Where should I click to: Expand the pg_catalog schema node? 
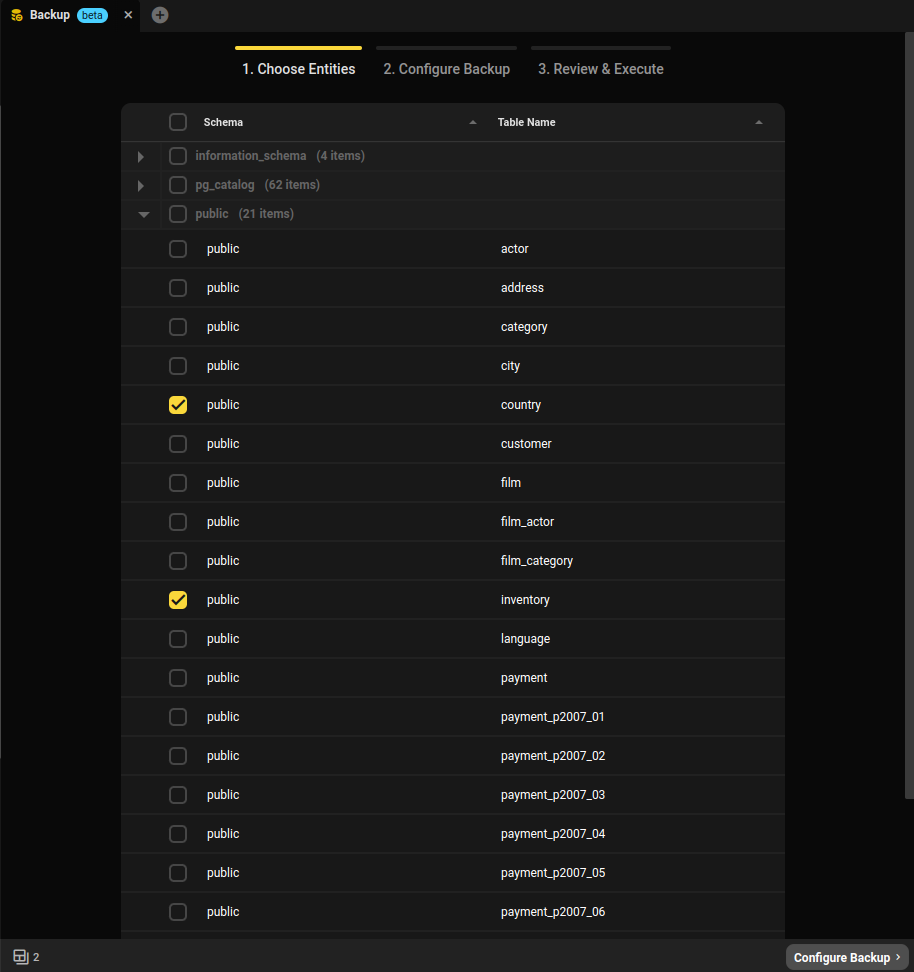coord(140,184)
